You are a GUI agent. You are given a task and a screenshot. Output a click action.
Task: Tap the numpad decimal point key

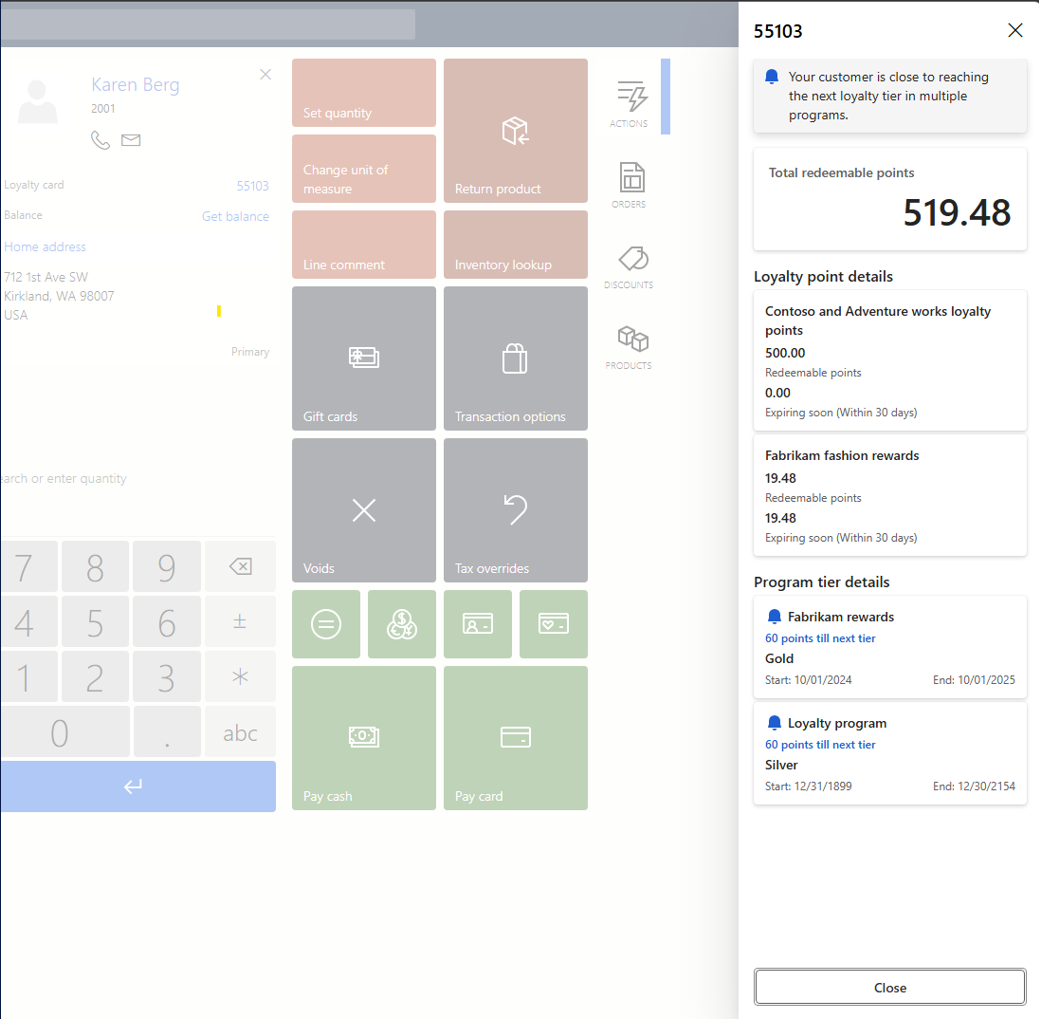[x=167, y=731]
